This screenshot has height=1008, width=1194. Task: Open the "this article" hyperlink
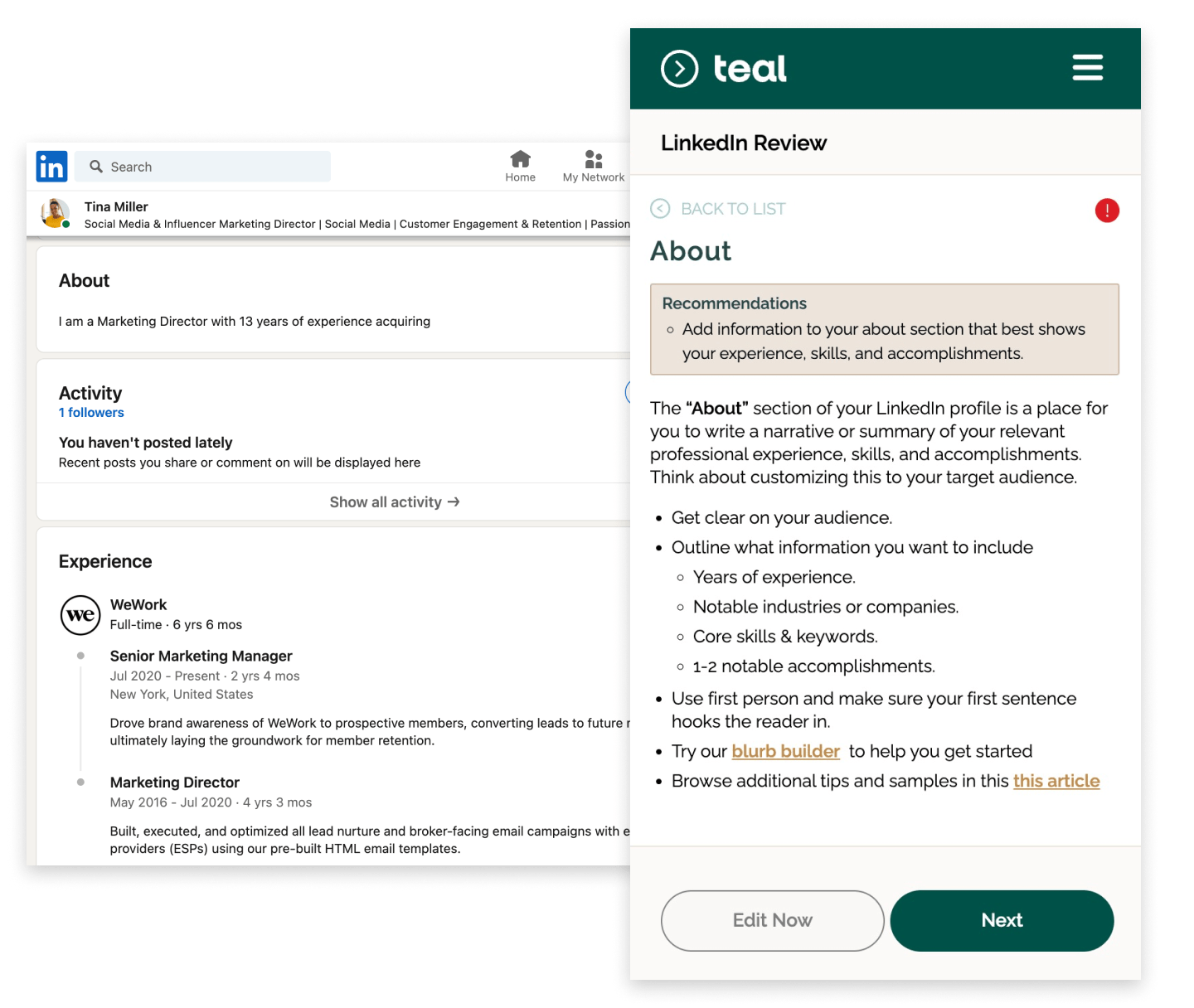click(x=1056, y=780)
